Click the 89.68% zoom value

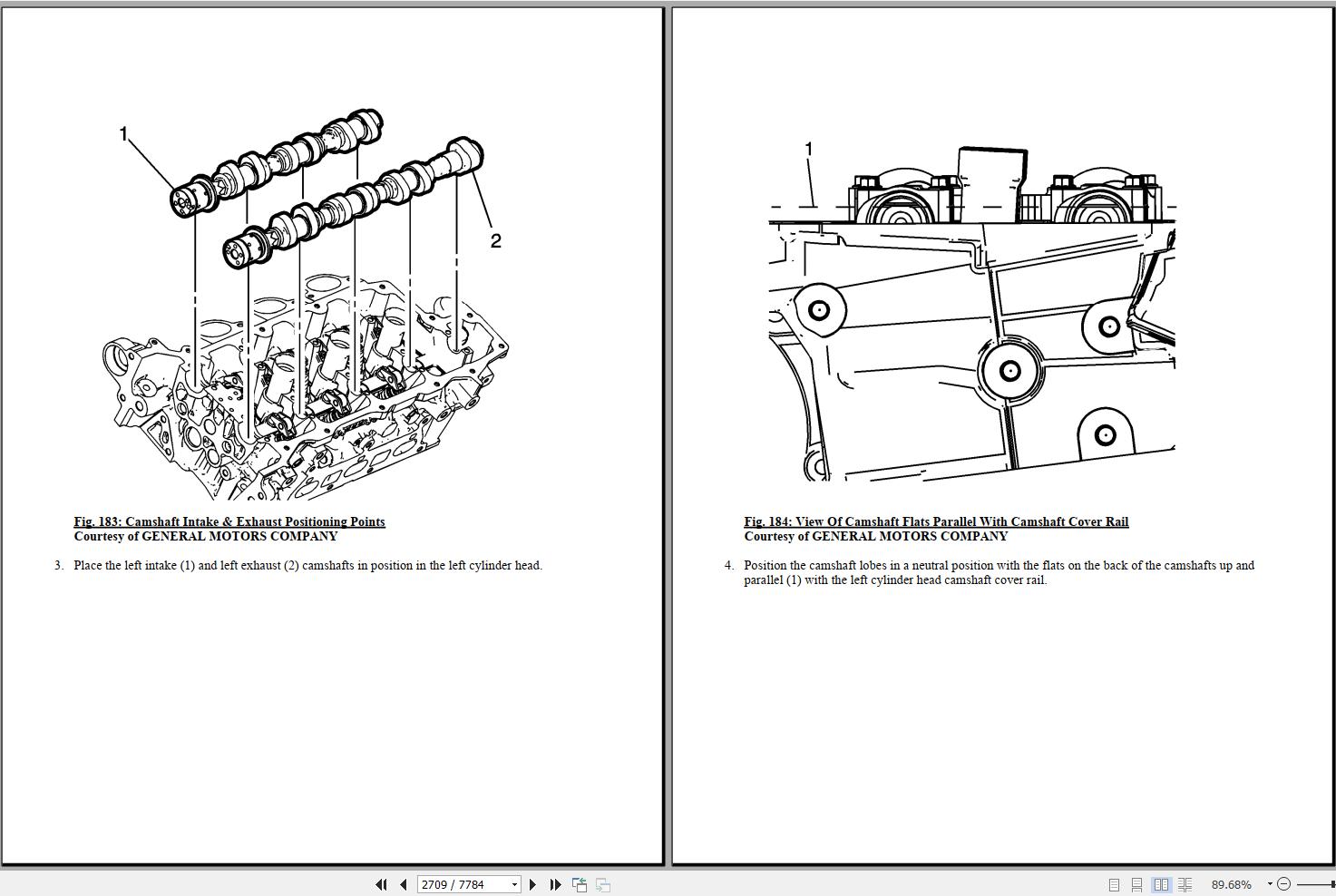click(x=1231, y=884)
